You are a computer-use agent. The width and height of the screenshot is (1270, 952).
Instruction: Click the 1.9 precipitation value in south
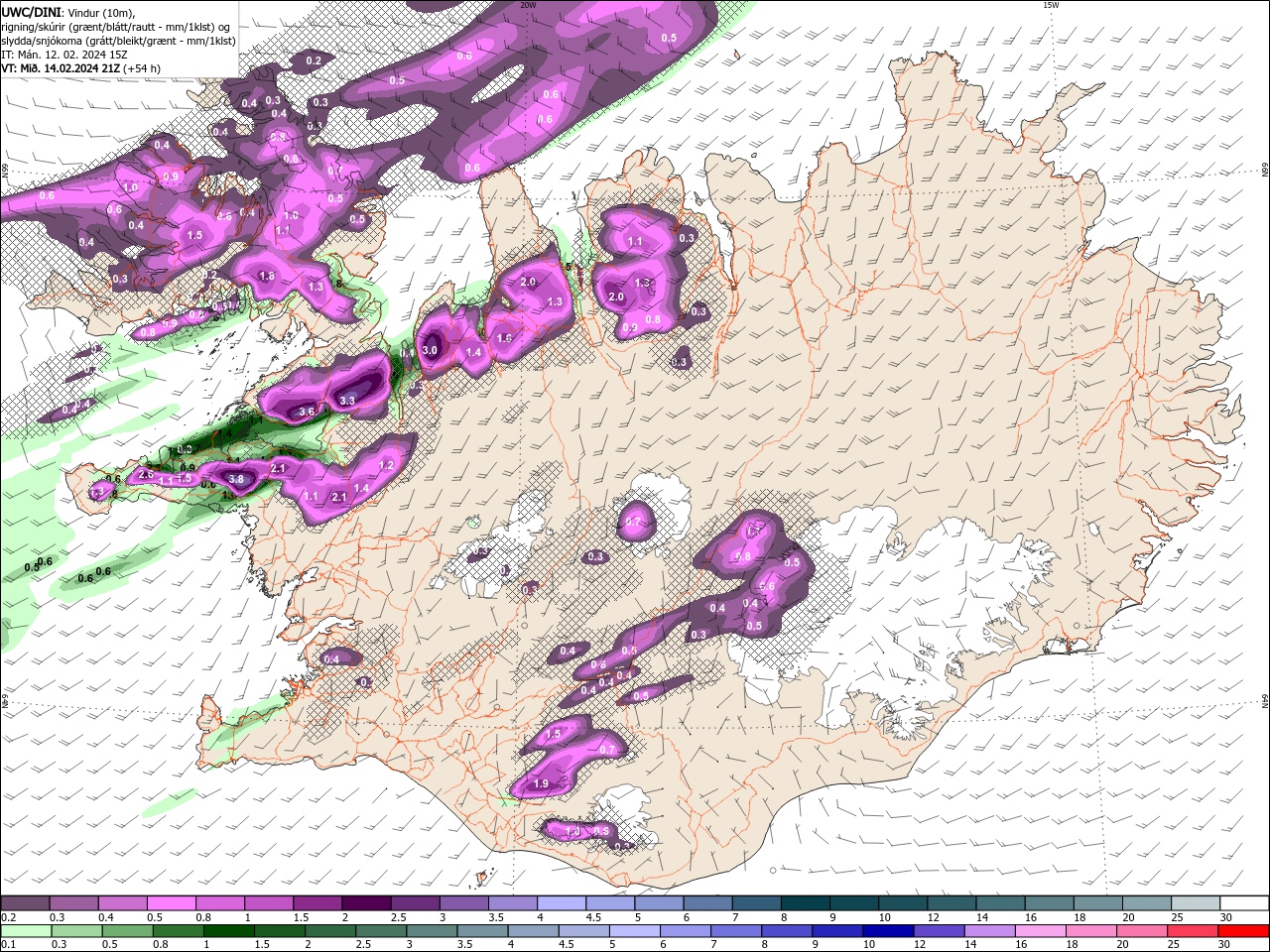(x=541, y=783)
